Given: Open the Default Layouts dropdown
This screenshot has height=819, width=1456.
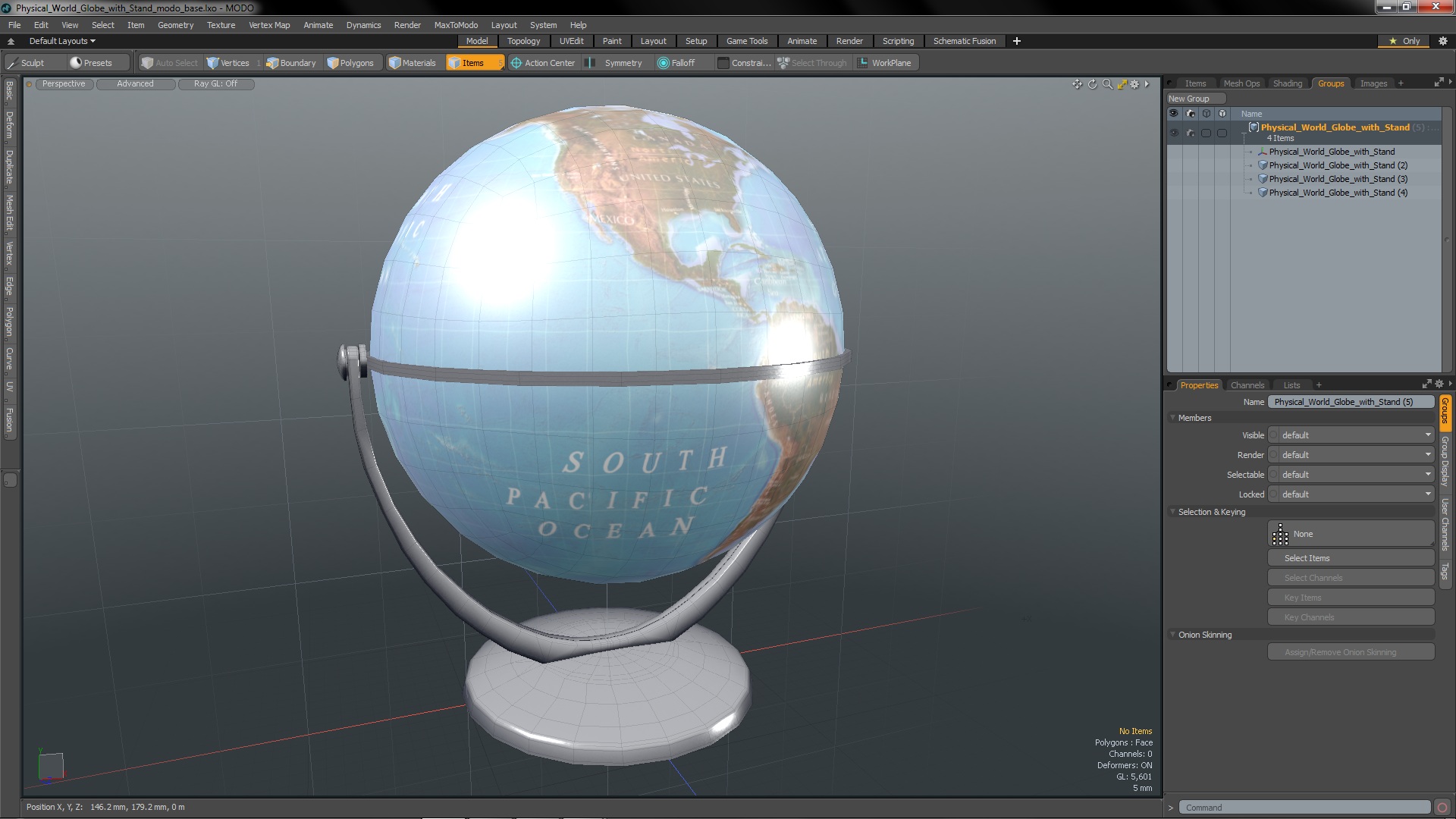Looking at the screenshot, I should click(x=62, y=41).
